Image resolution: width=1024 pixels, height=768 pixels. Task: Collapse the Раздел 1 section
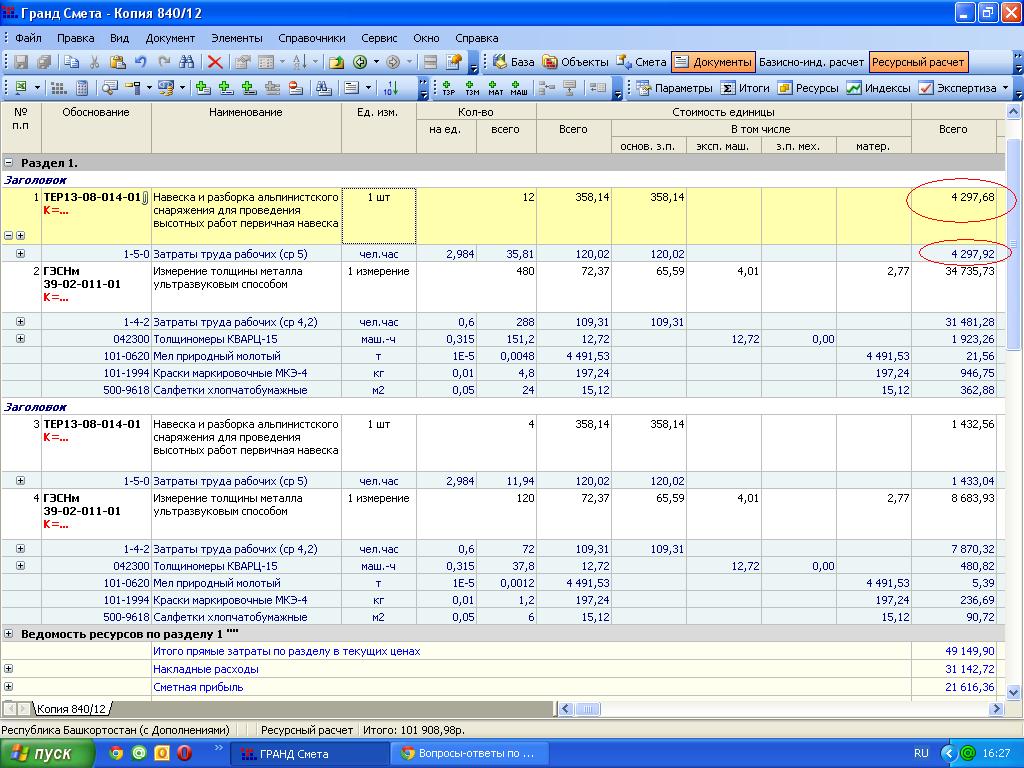click(x=9, y=162)
